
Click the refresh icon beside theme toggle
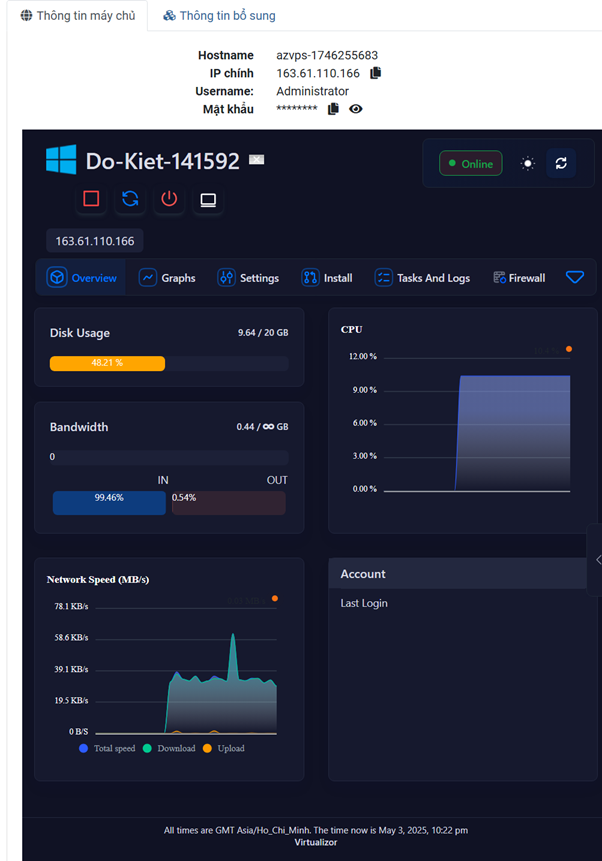point(561,163)
